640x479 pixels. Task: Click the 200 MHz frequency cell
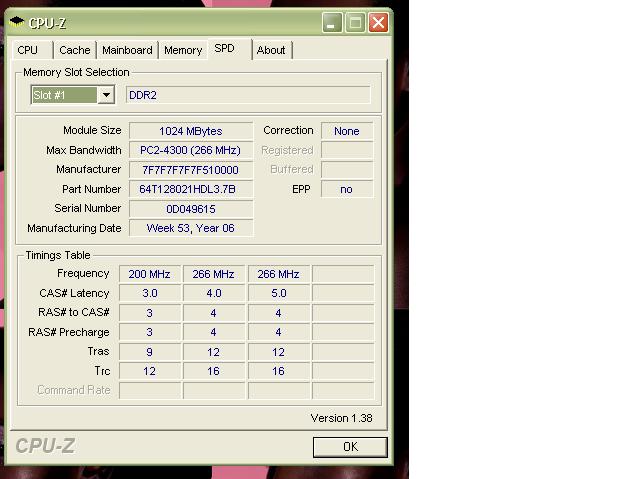(x=149, y=274)
